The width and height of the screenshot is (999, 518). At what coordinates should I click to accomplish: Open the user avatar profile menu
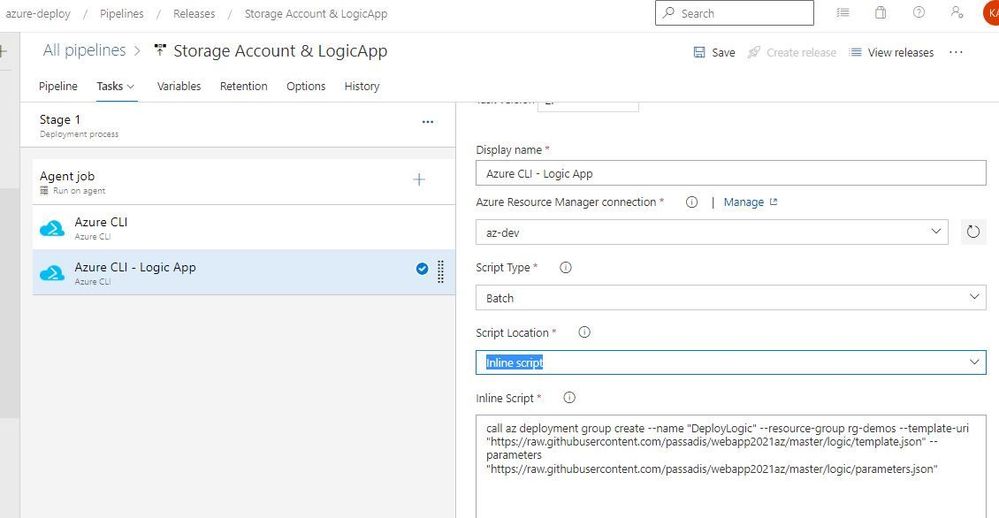(991, 13)
